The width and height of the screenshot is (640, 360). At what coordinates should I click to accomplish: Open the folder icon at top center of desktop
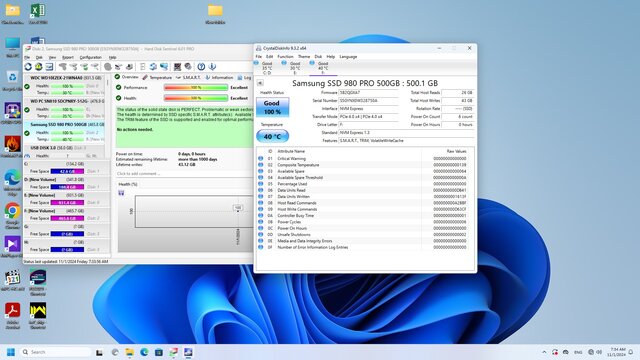[215, 13]
